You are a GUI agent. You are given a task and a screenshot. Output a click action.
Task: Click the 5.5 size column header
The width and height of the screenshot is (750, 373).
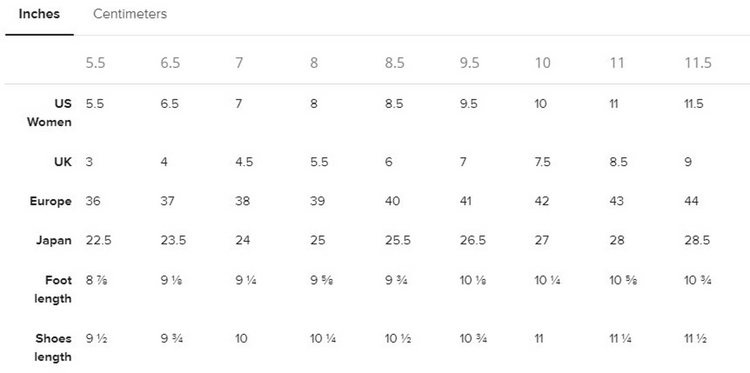pos(95,63)
